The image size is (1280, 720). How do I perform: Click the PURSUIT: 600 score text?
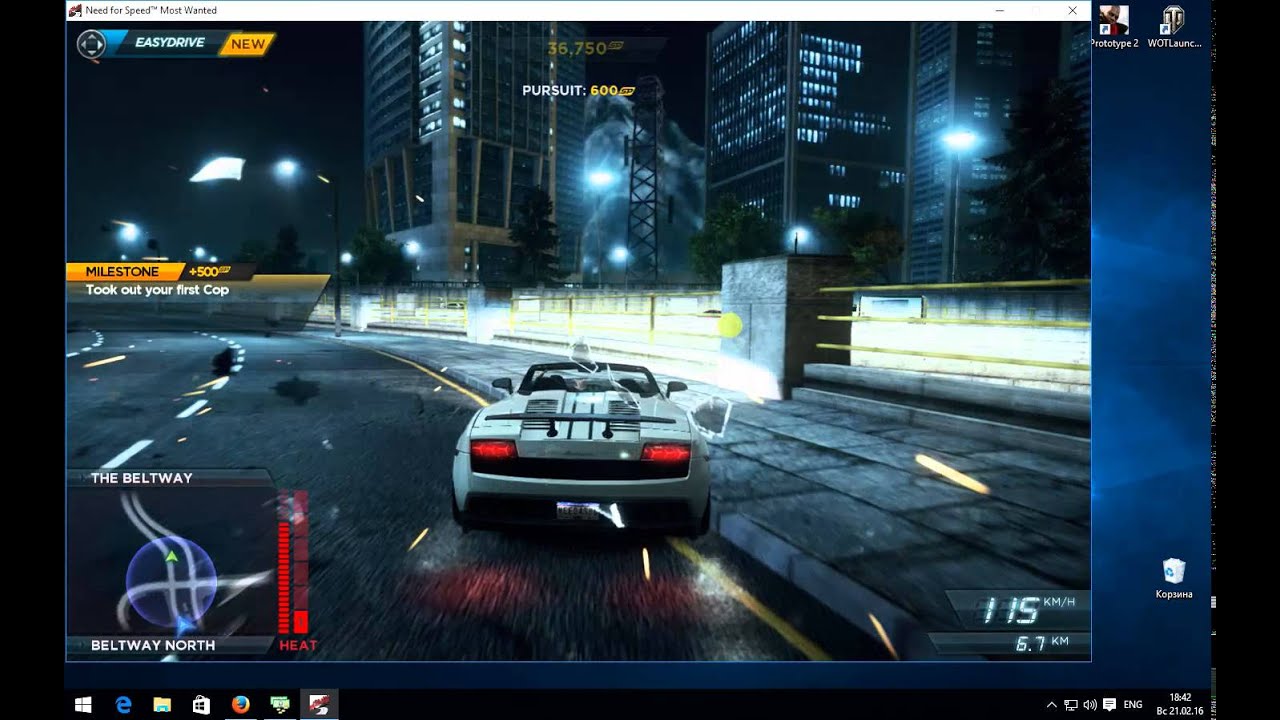pyautogui.click(x=578, y=90)
